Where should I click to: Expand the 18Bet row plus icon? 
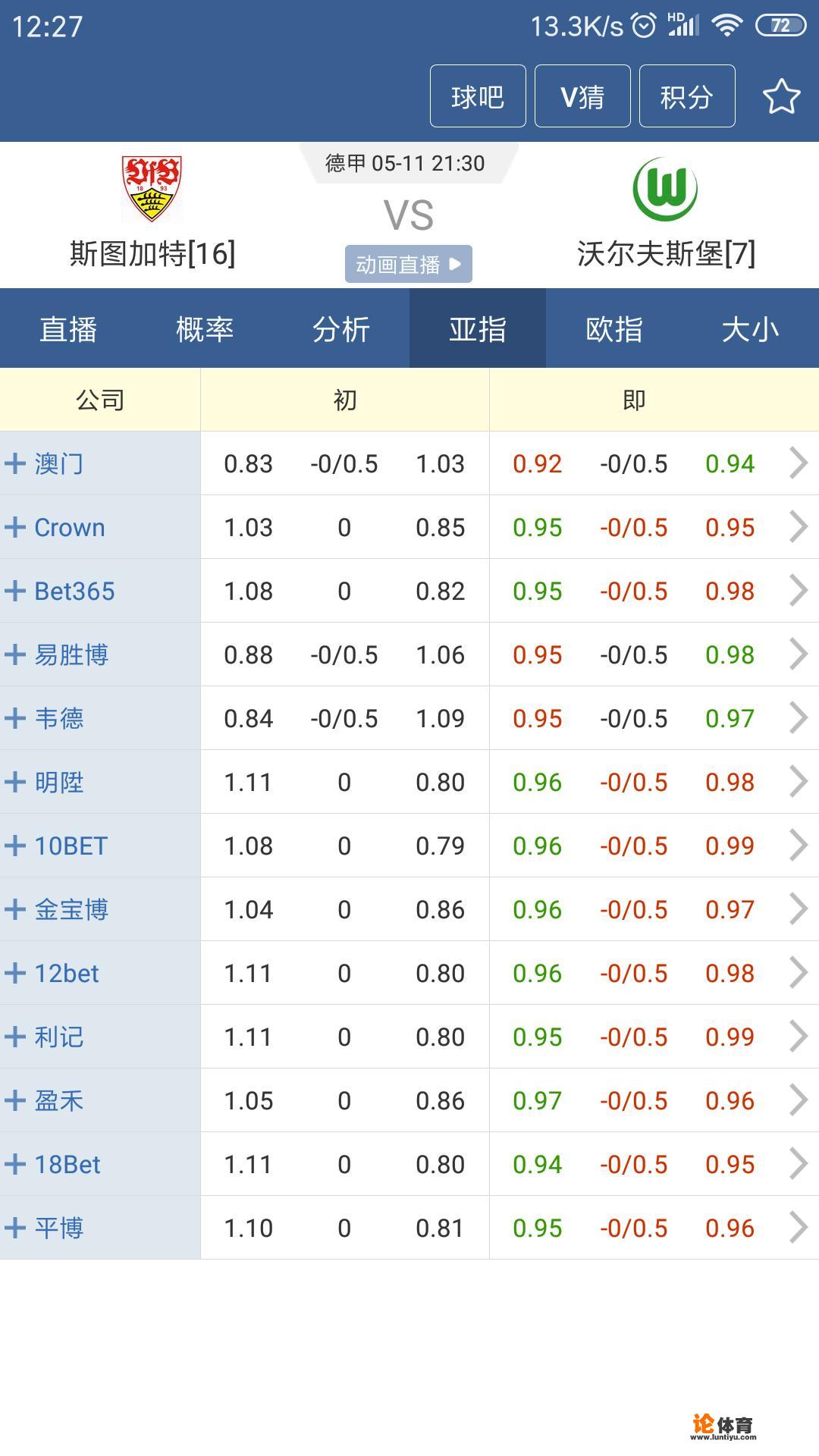click(x=15, y=1164)
